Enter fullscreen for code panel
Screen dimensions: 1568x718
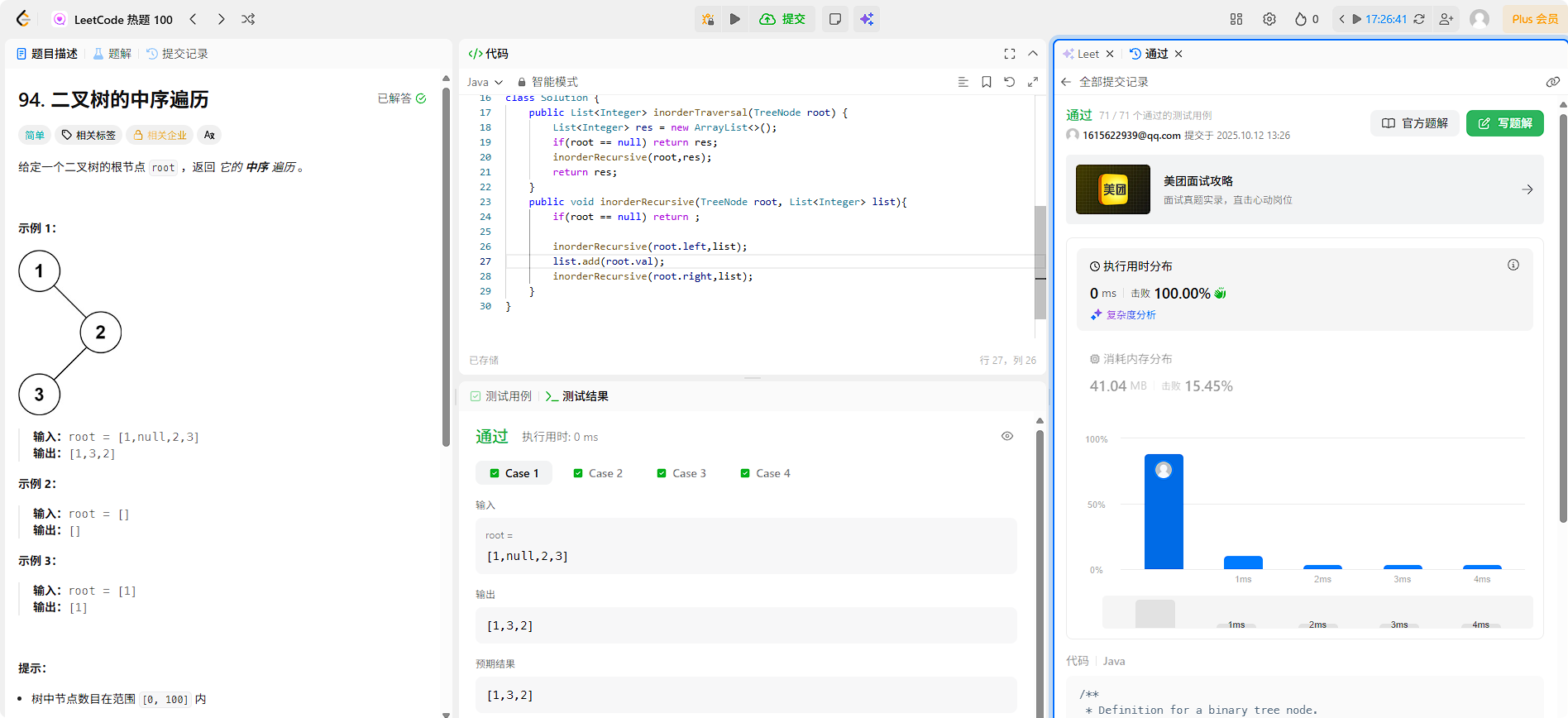(x=1010, y=54)
